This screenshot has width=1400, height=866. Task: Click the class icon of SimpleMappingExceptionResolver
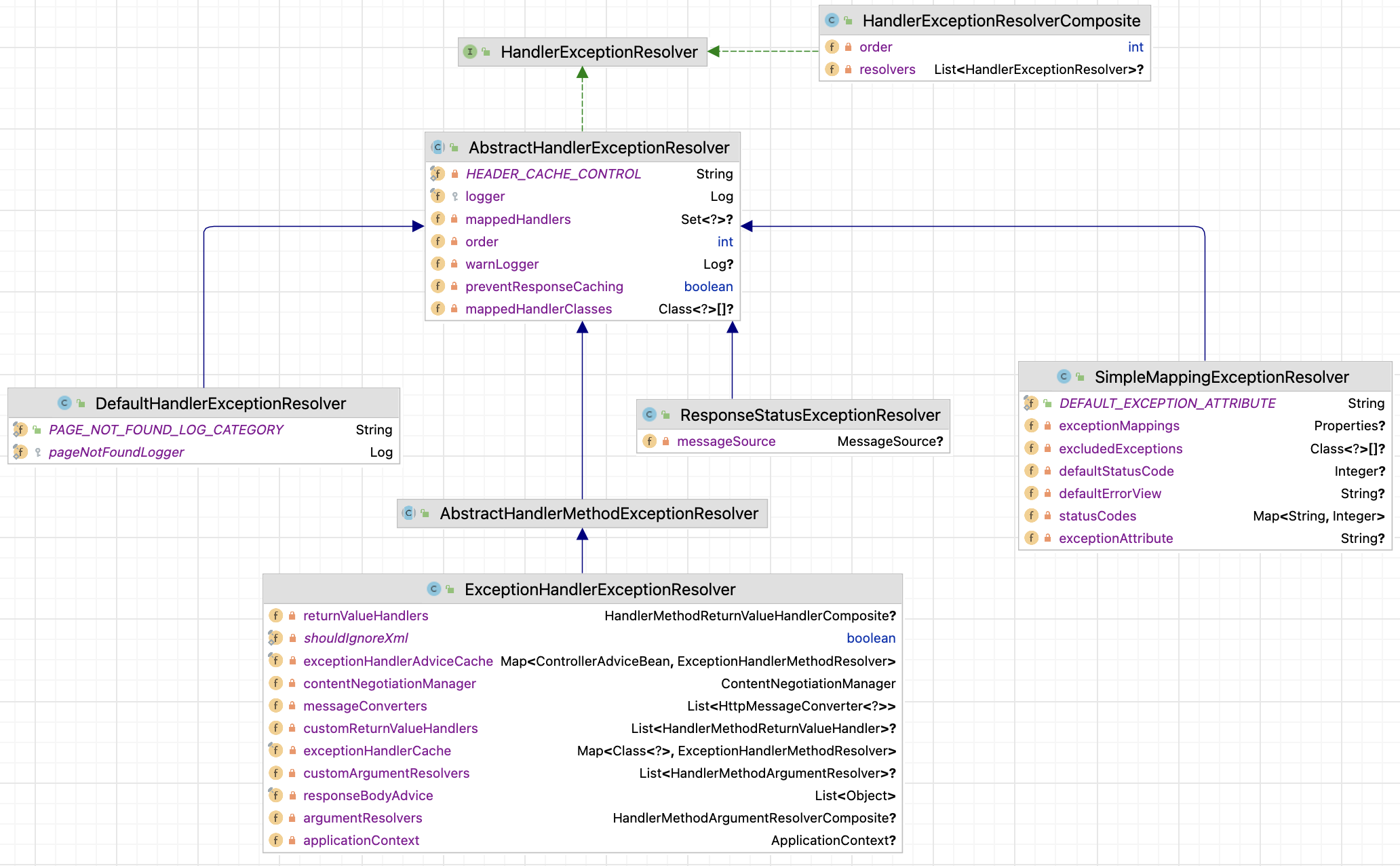click(x=1064, y=377)
